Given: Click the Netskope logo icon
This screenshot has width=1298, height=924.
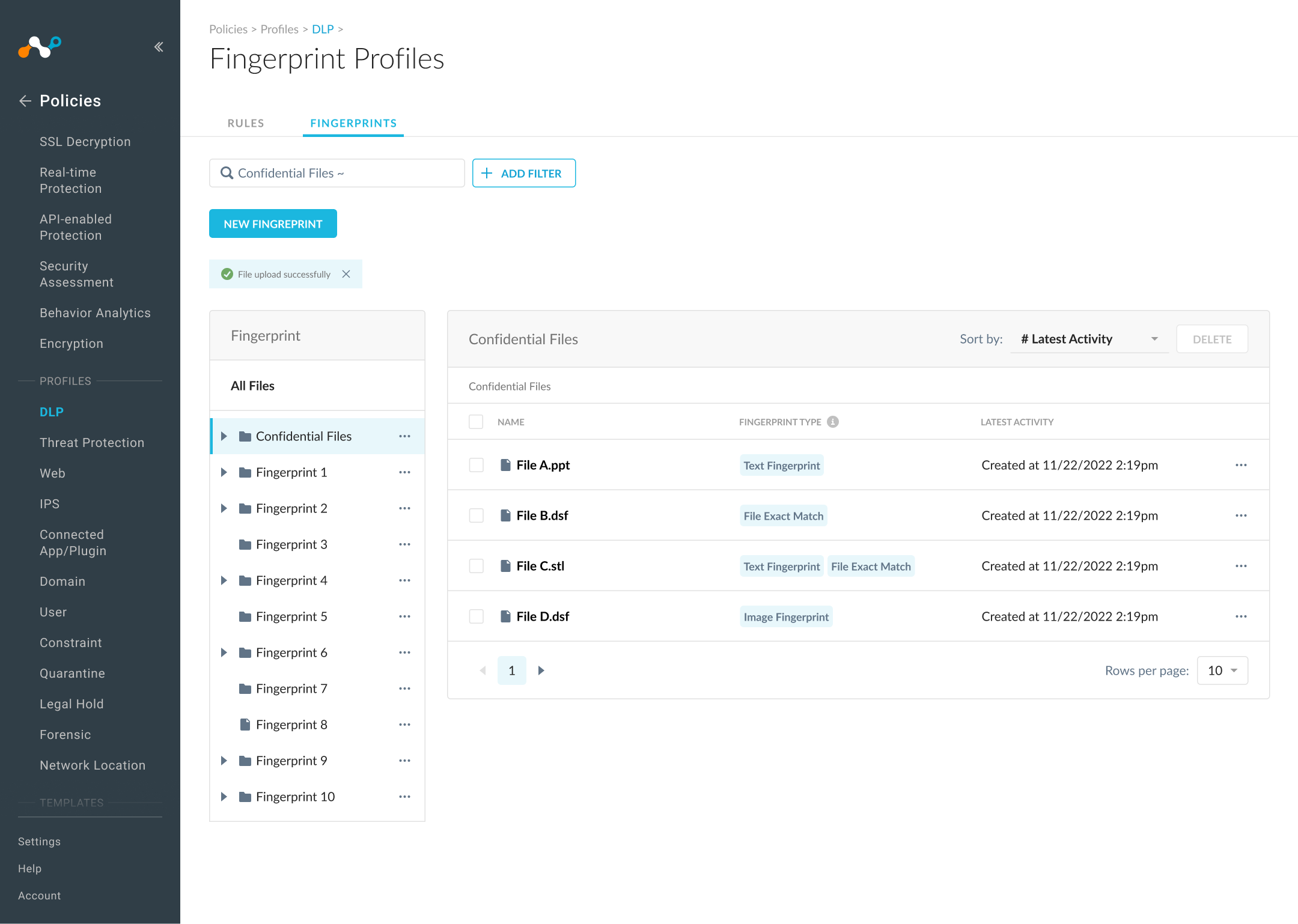Looking at the screenshot, I should coord(40,47).
